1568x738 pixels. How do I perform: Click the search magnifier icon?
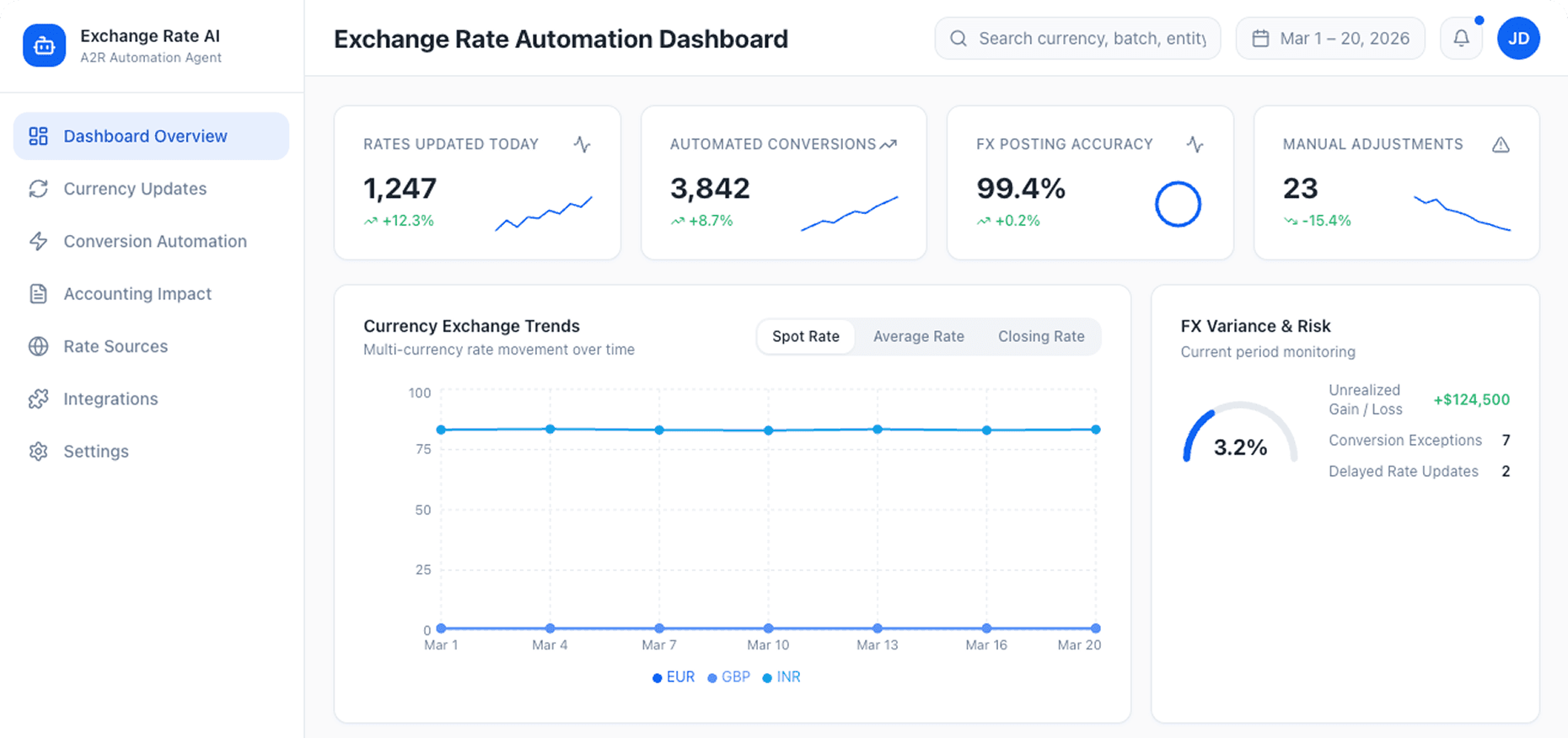(958, 38)
